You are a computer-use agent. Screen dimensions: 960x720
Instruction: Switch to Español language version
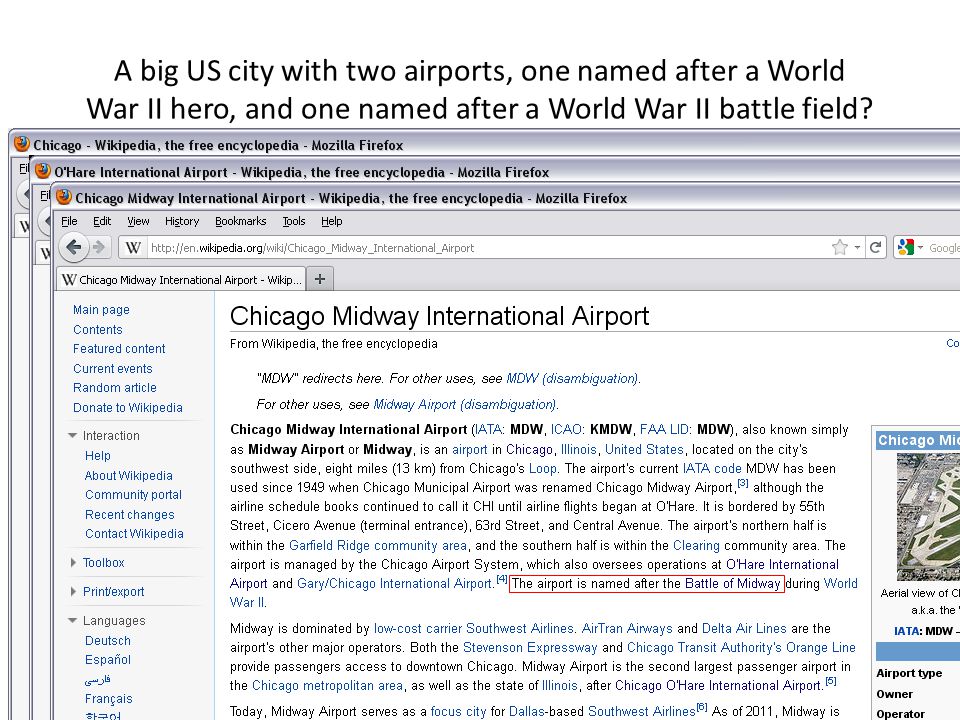tap(108, 659)
